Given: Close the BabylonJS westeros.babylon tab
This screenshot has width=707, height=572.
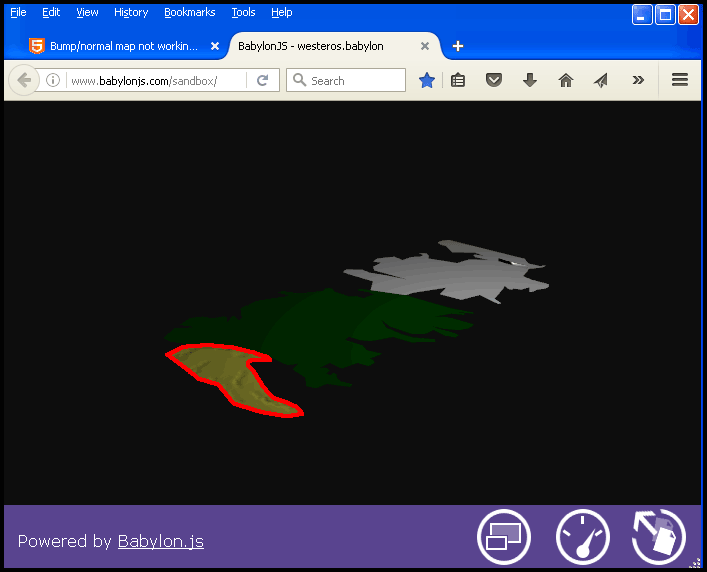Looking at the screenshot, I should pos(425,46).
